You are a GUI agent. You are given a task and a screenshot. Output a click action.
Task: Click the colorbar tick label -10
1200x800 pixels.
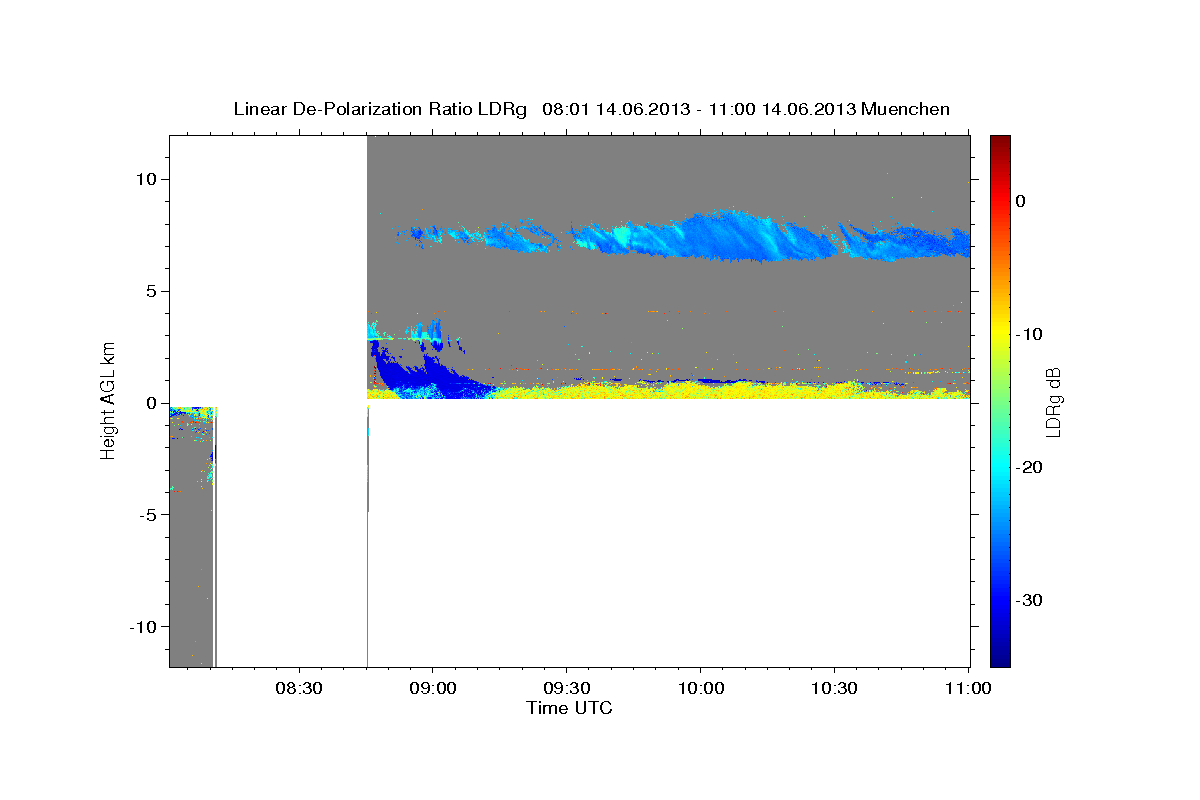click(x=1030, y=334)
